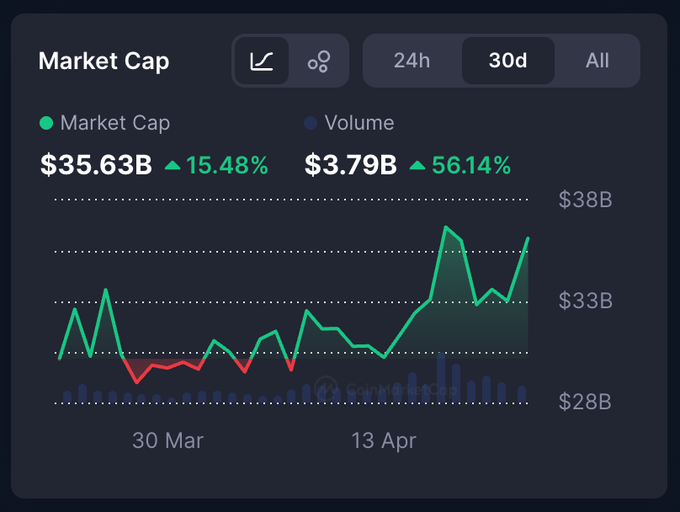The height and width of the screenshot is (512, 680).
Task: Click the green Market Cap change arrow
Action: pos(173,166)
